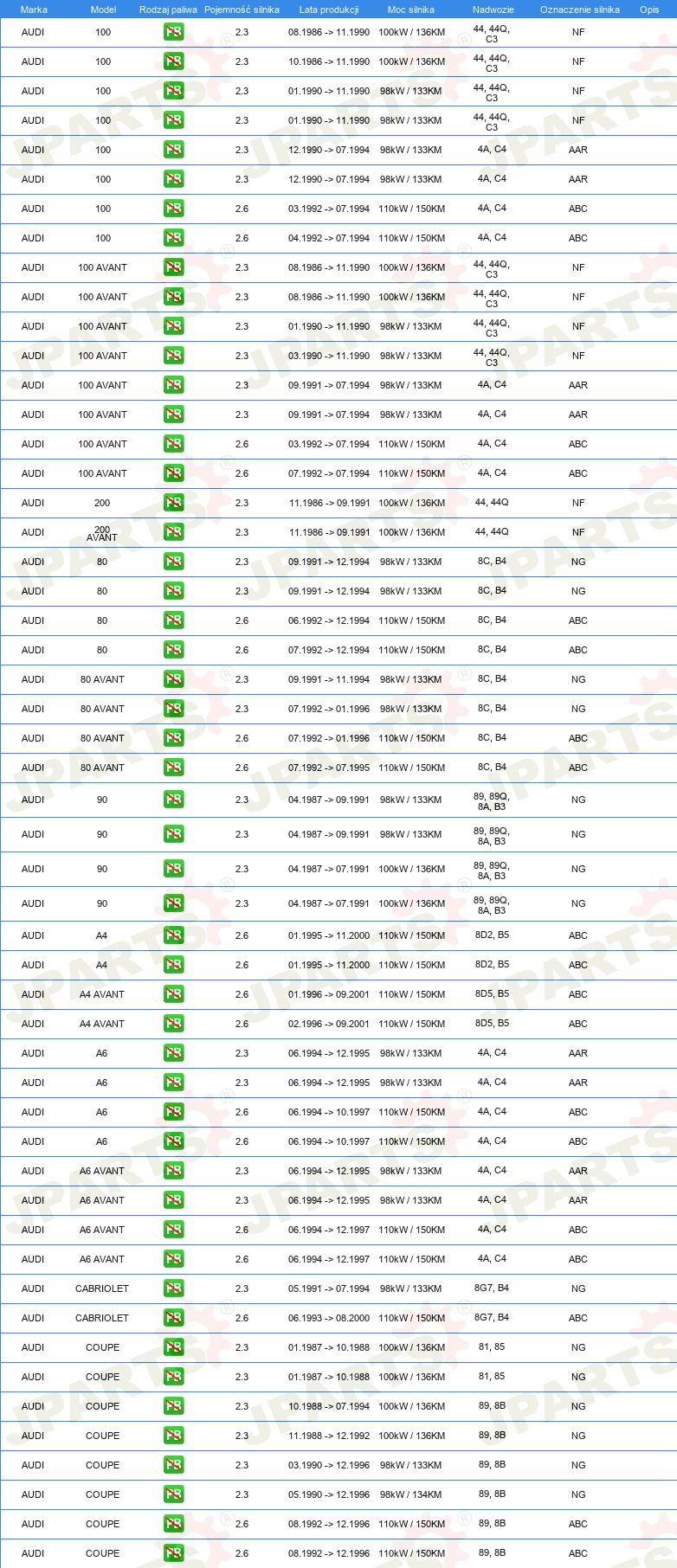The width and height of the screenshot is (677, 1568).
Task: Select petrol icon for 100 AVANT 07.1992 row
Action: point(173,473)
